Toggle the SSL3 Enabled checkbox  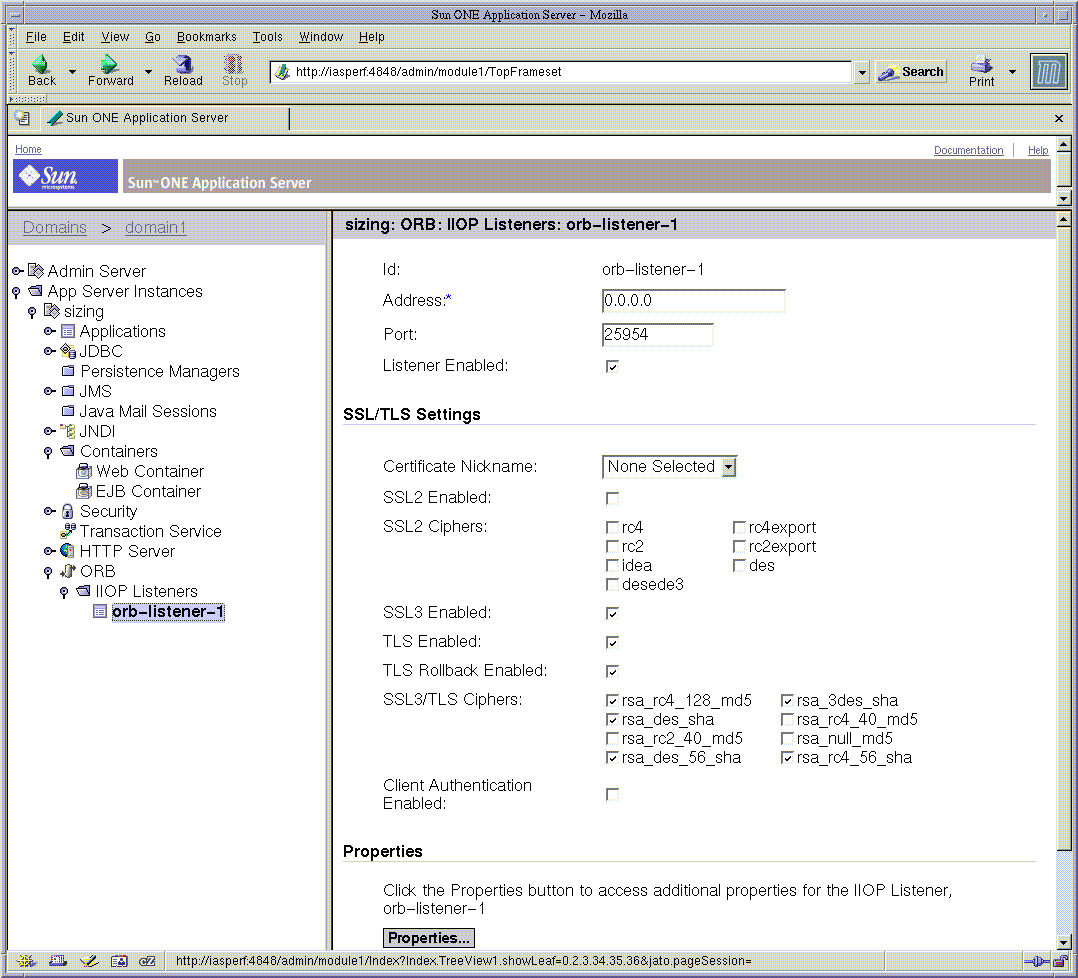[612, 613]
